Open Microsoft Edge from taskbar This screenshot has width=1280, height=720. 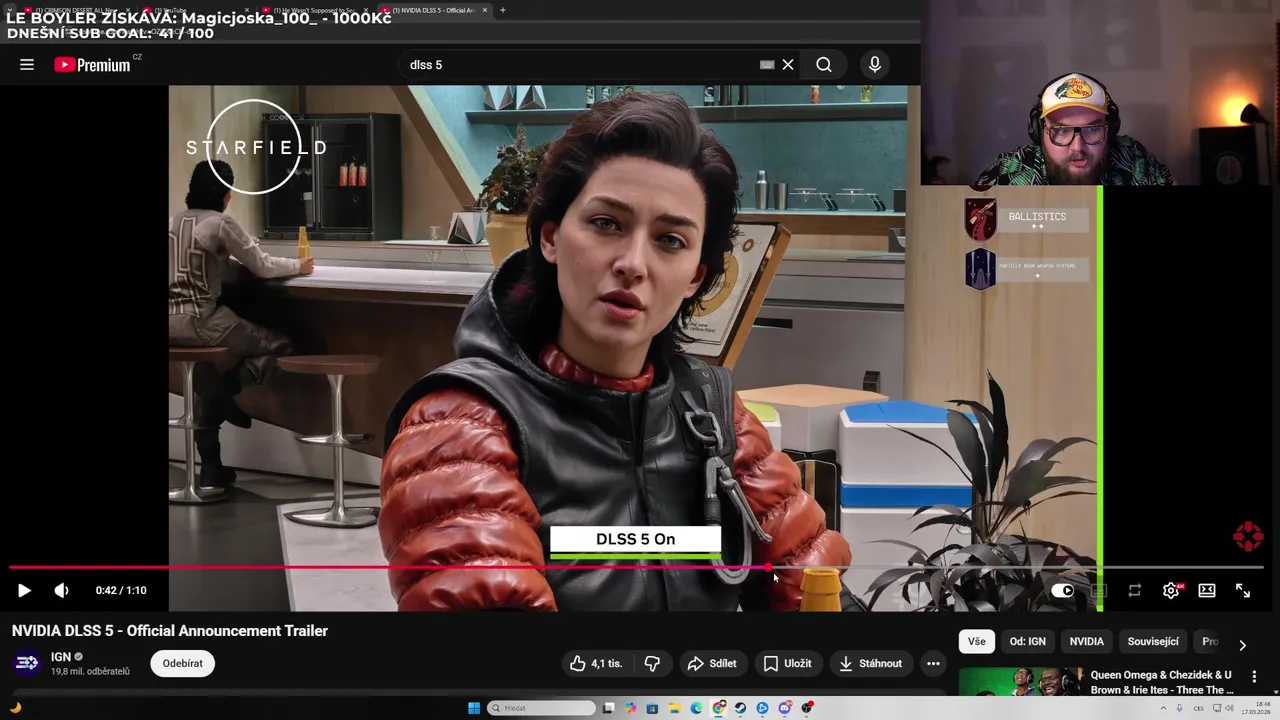pyautogui.click(x=696, y=708)
